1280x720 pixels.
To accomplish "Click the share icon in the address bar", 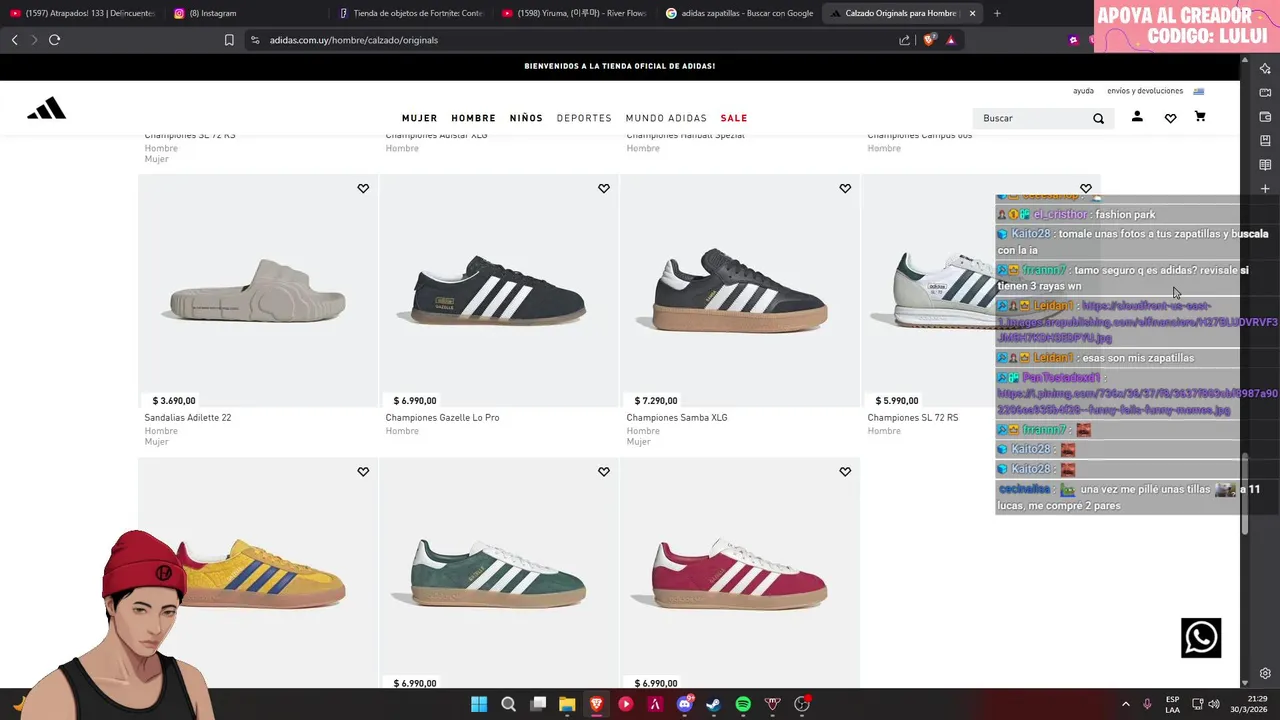I will [x=904, y=40].
